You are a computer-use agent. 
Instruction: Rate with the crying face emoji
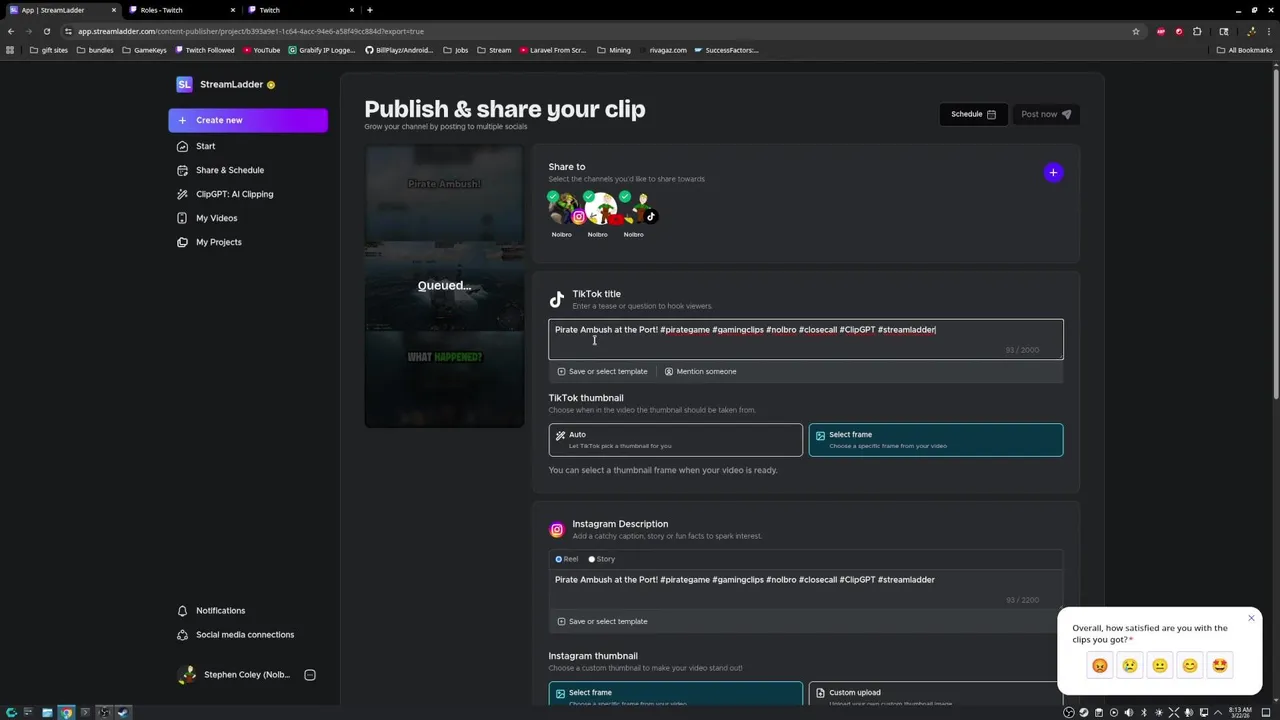click(1130, 665)
